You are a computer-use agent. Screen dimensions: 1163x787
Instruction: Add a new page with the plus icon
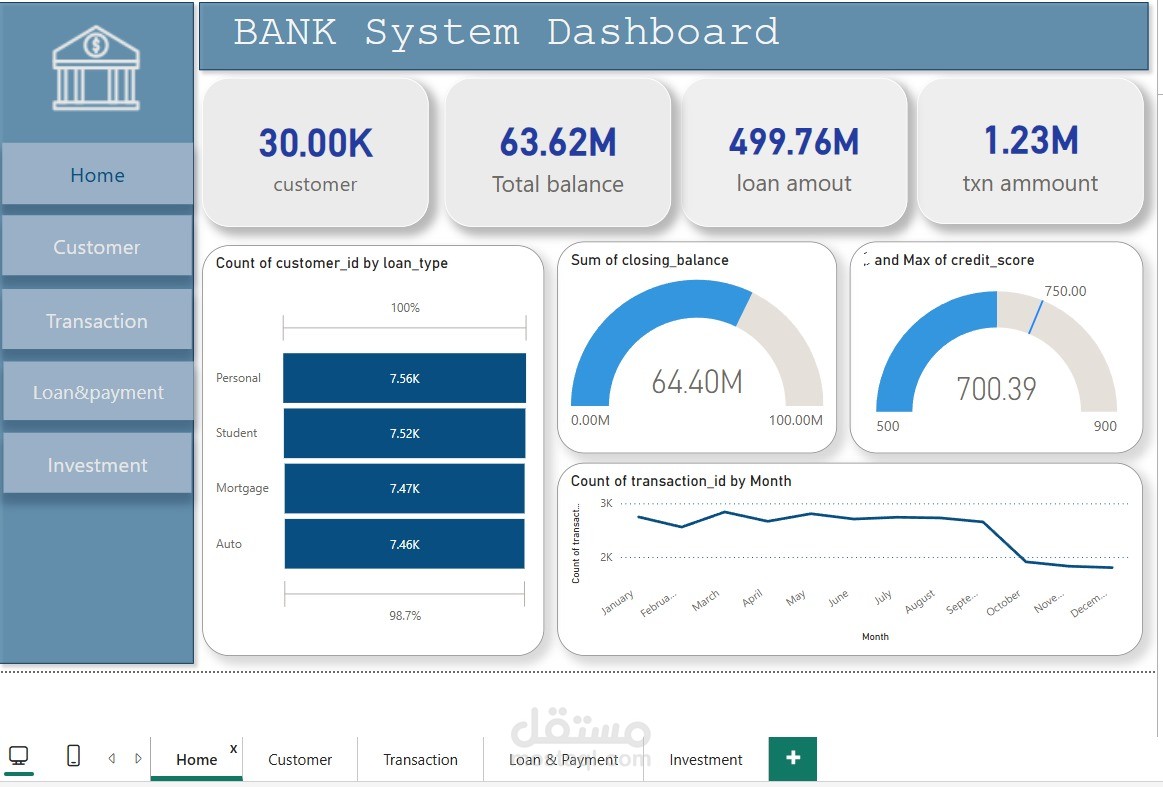792,758
